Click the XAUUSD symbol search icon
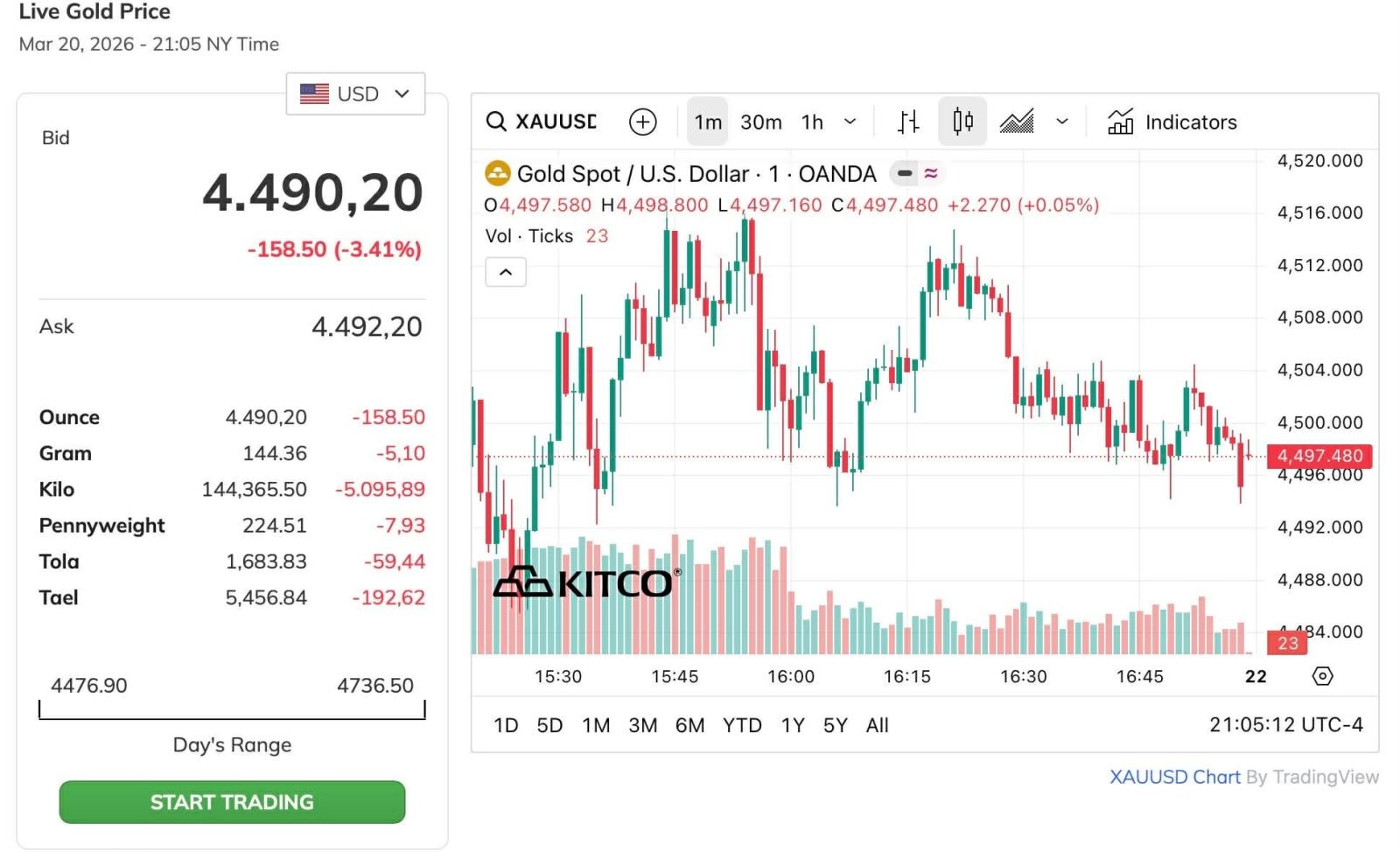 496,122
